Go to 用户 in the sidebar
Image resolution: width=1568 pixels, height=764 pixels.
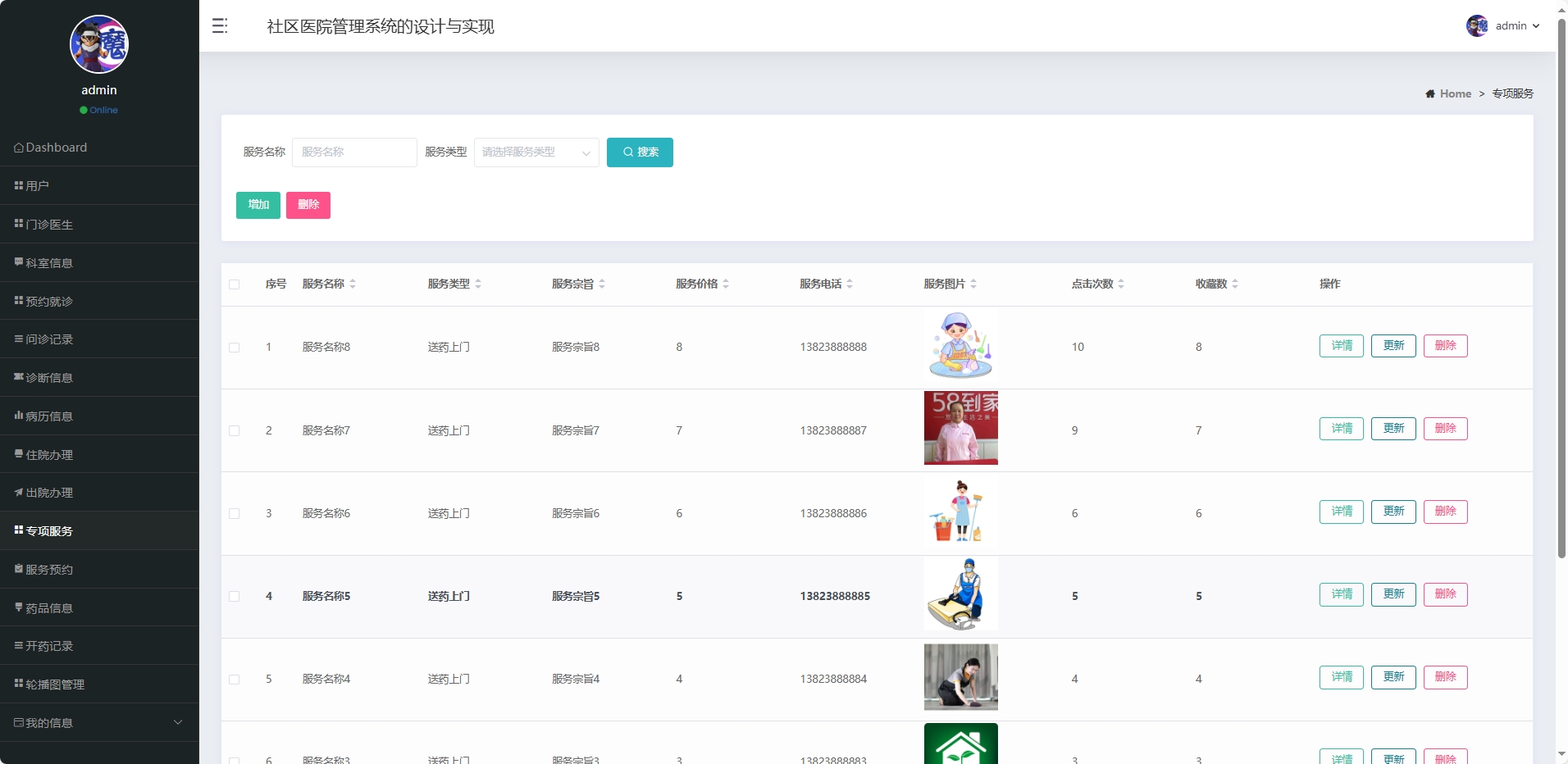pos(99,186)
